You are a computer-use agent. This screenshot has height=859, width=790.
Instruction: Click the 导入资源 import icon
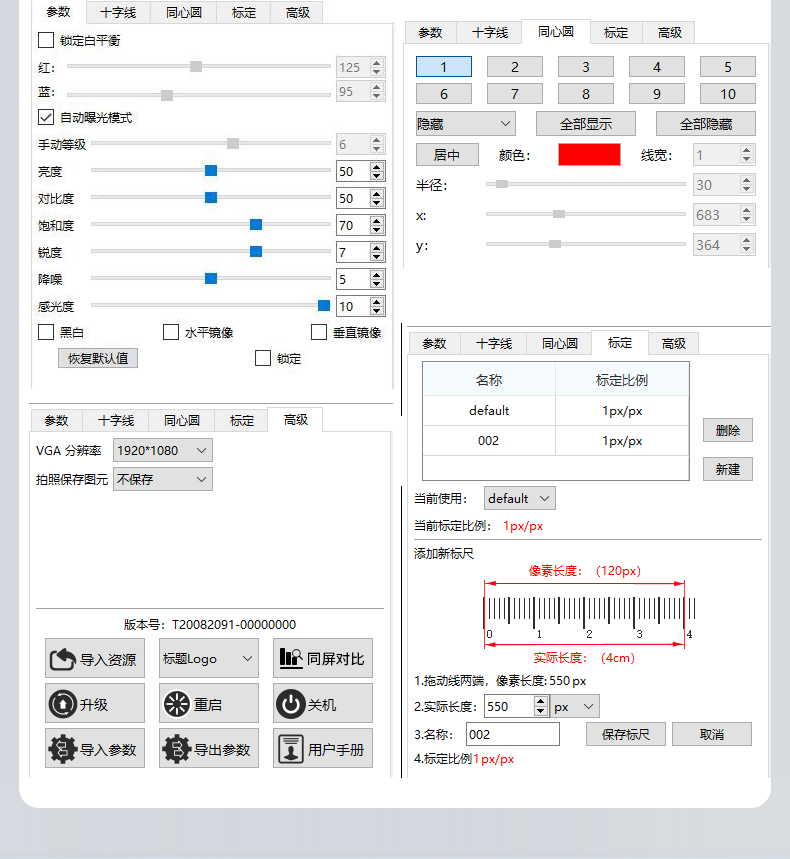[62, 659]
